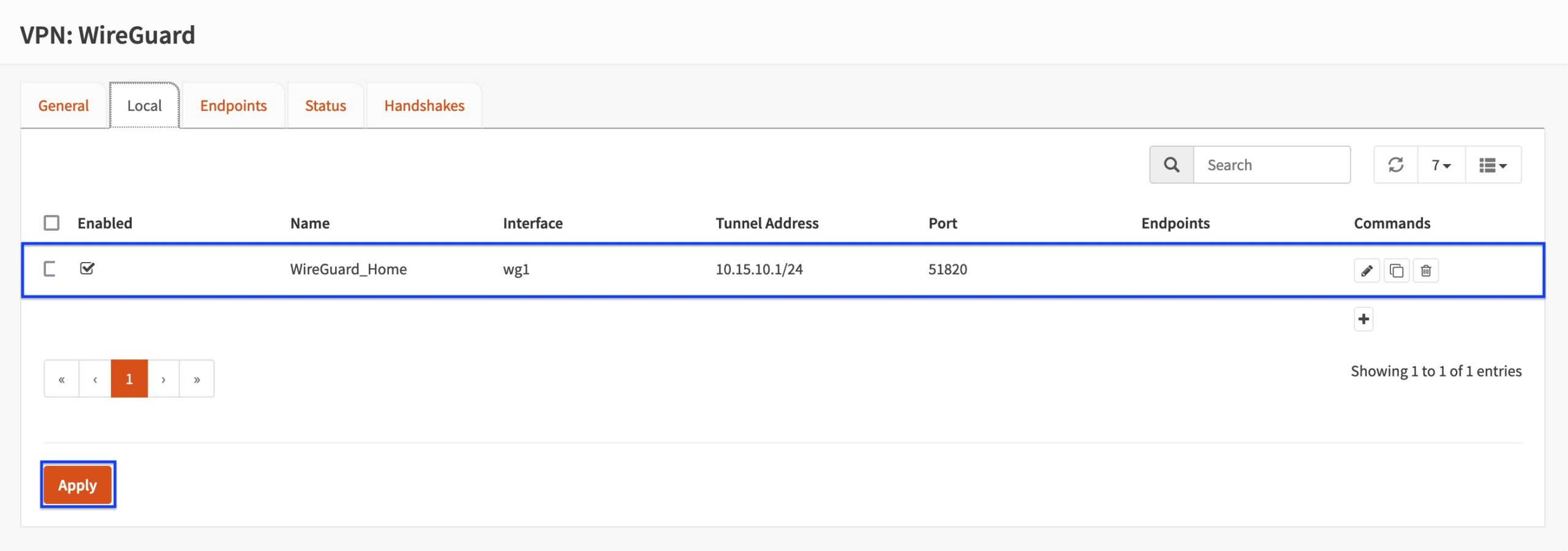Sort by the Enabled column header
The height and width of the screenshot is (551, 1568).
[105, 223]
